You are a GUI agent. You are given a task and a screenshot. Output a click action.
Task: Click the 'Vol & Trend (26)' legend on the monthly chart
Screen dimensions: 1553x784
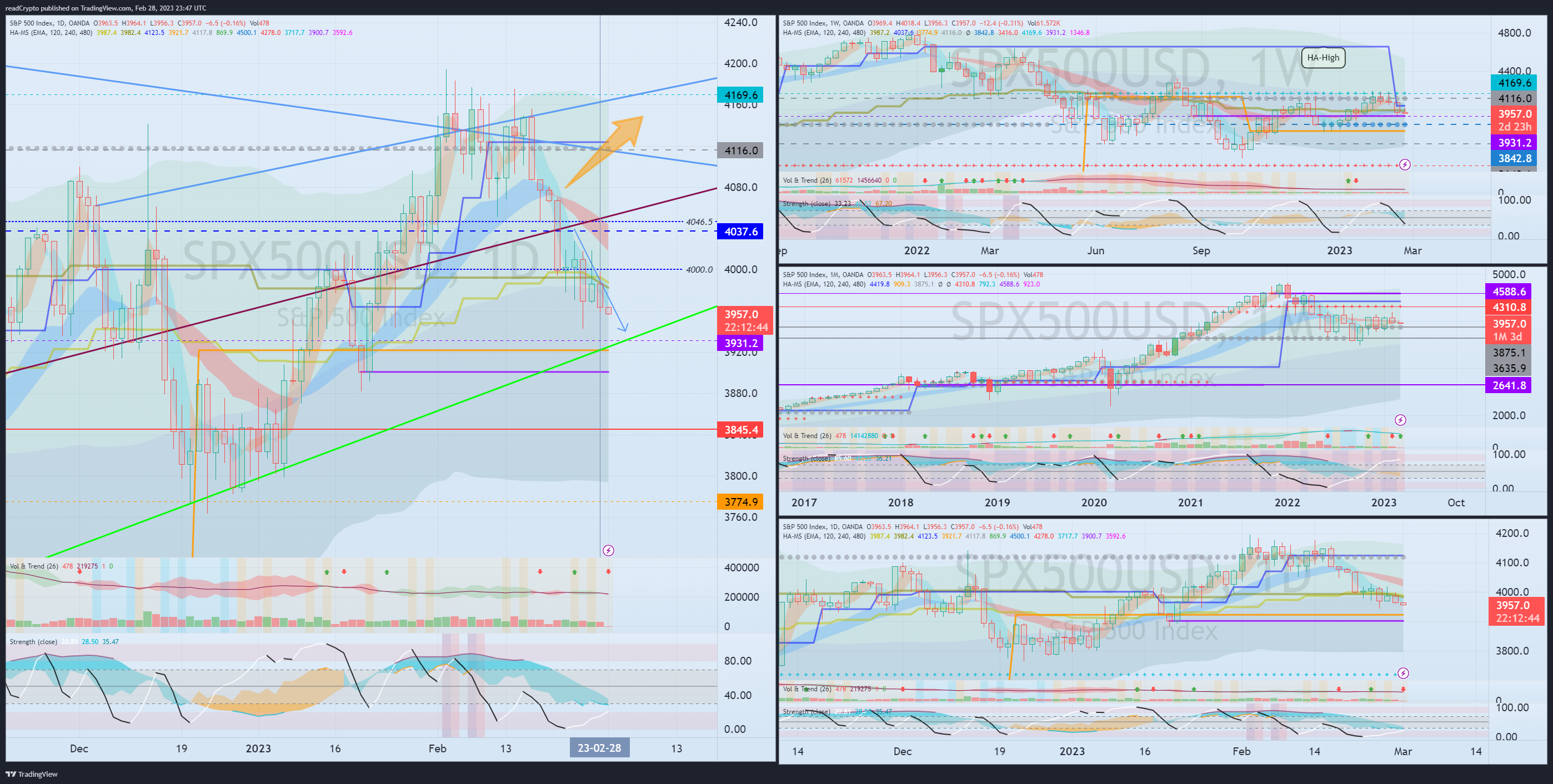(806, 436)
